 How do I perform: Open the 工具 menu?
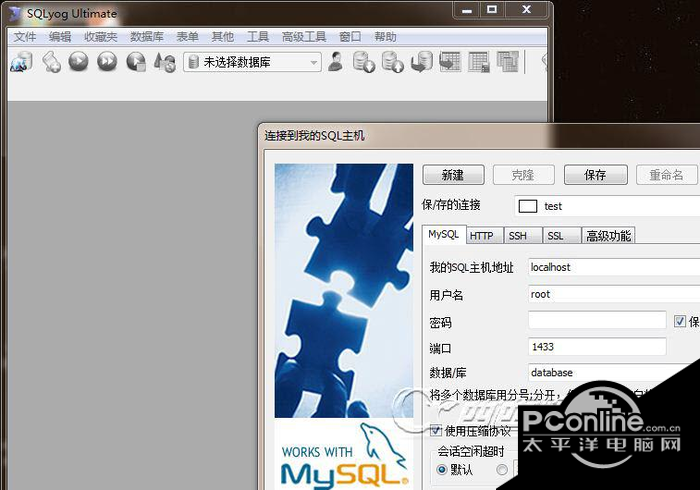click(x=258, y=37)
